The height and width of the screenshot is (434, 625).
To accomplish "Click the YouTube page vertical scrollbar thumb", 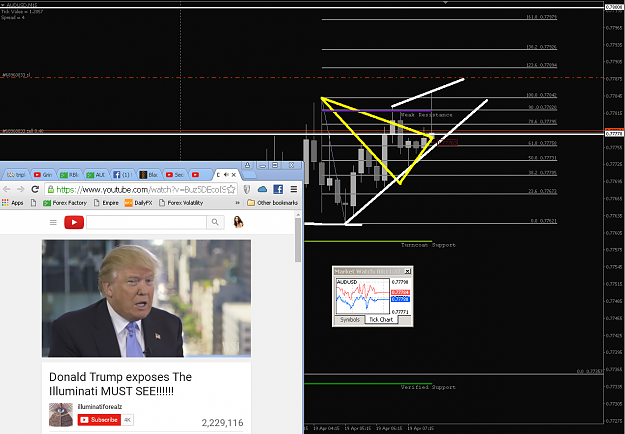I will [298, 240].
